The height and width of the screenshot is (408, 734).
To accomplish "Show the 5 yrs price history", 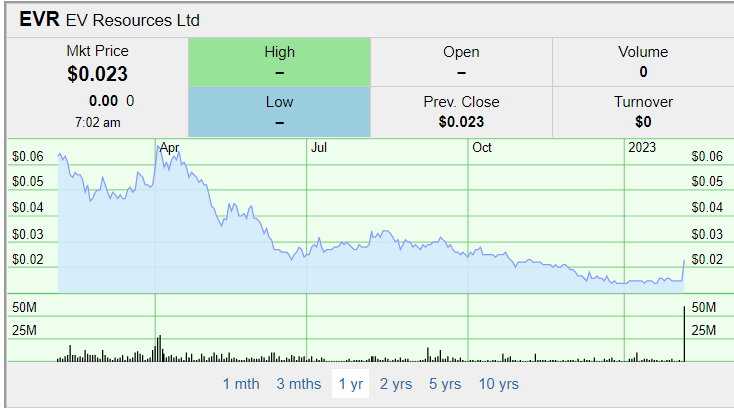I will [x=445, y=384].
